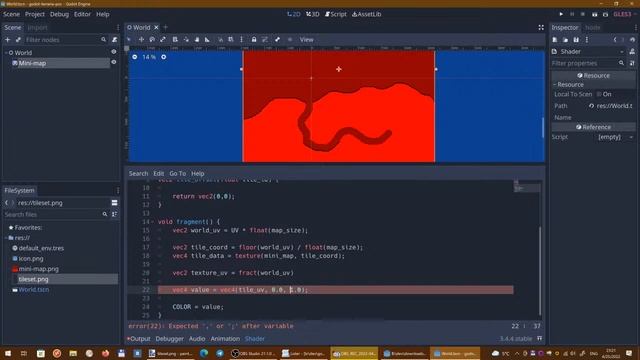The image size is (640, 360).
Task: Toggle distraction-free mode expand icon
Action: (541, 27)
